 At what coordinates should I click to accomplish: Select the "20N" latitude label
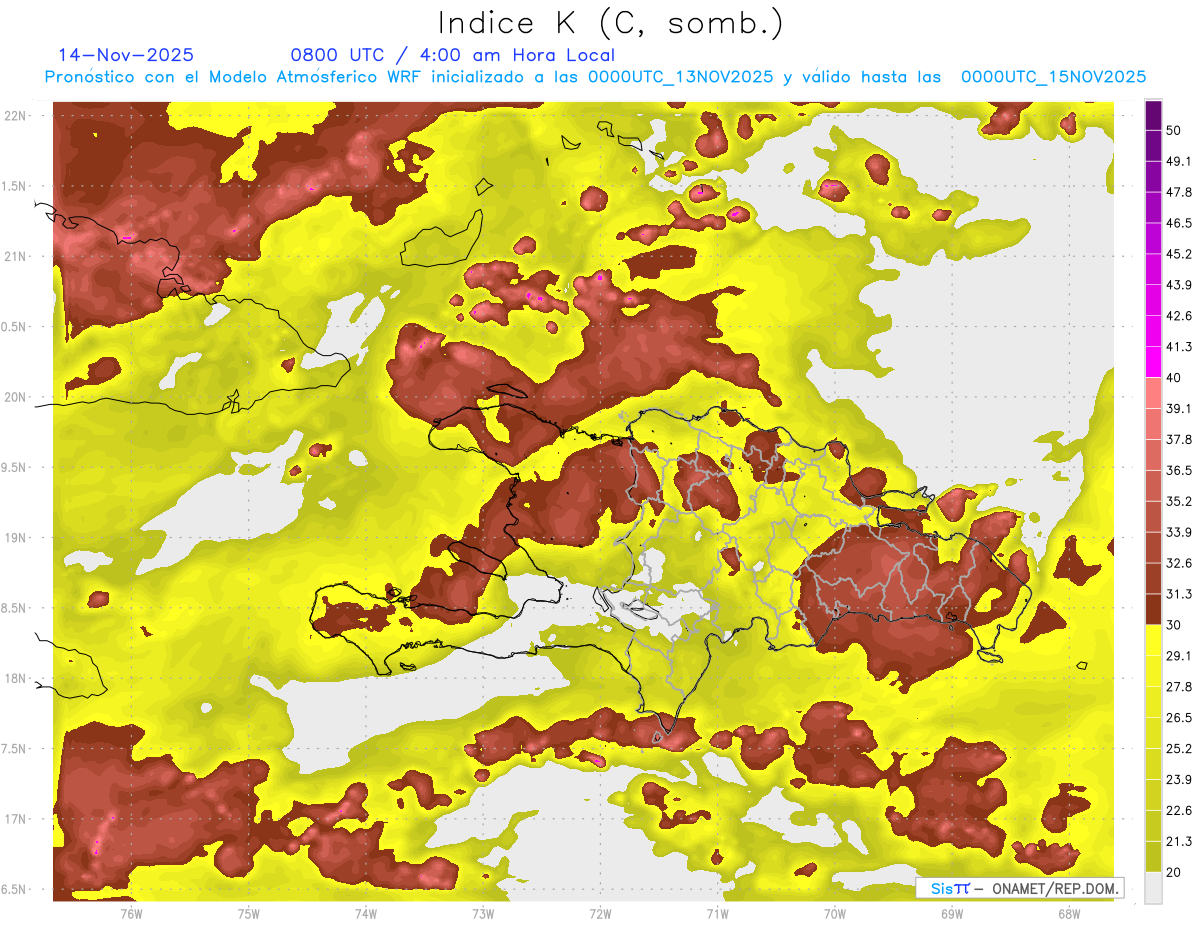[15, 397]
